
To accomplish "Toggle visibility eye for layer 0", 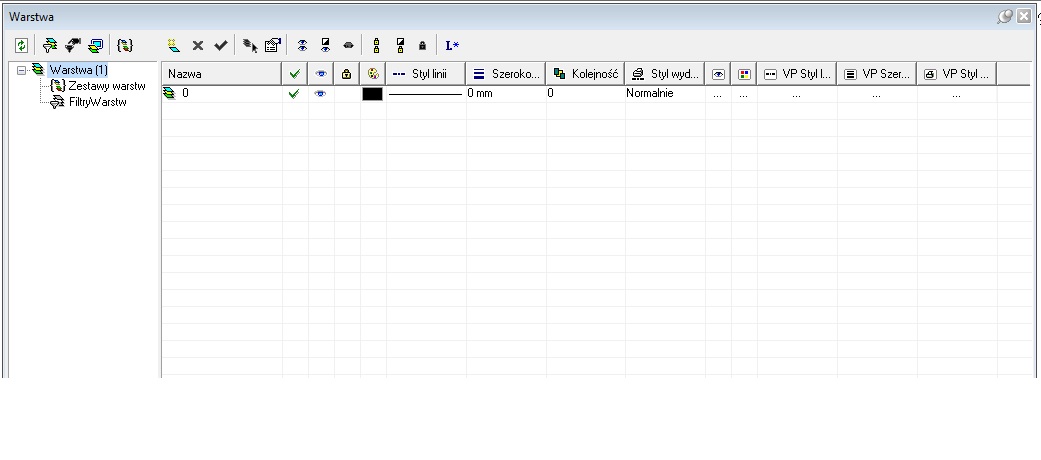I will 321,93.
